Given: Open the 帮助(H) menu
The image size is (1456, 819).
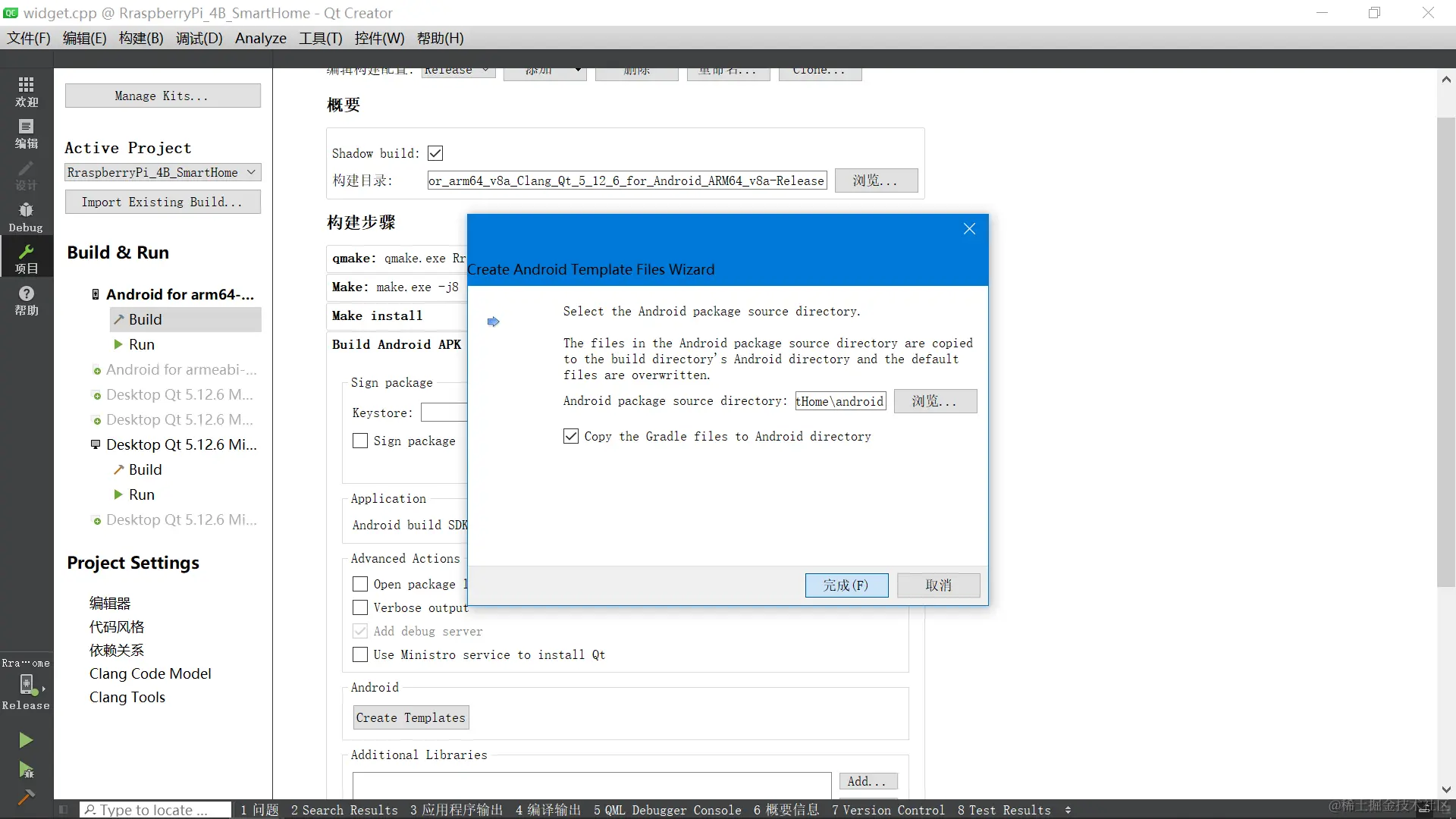Looking at the screenshot, I should click(441, 38).
